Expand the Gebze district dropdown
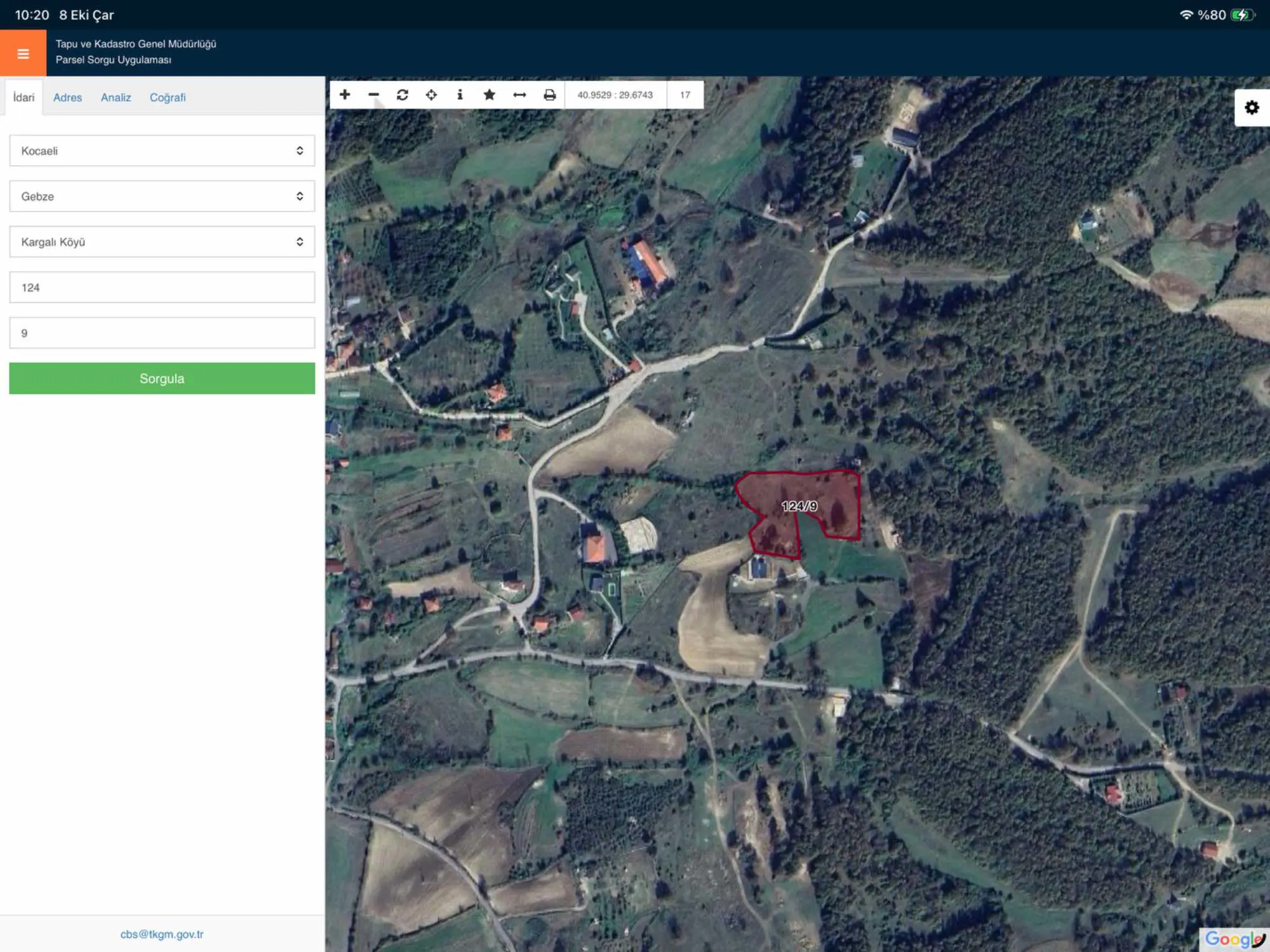Image resolution: width=1270 pixels, height=952 pixels. click(x=162, y=196)
